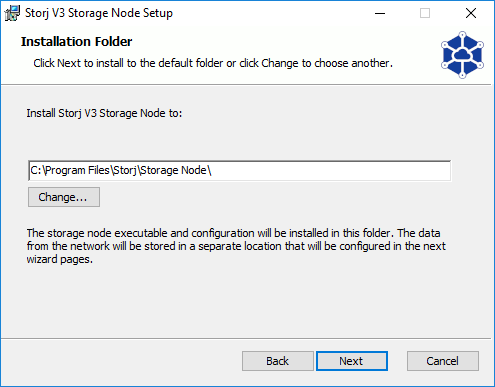Click the greyed-out maximize window button
495x387 pixels.
[x=425, y=13]
